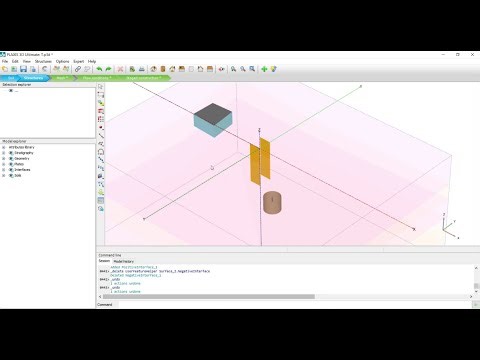Select the rectangle selection tool in side toolbar
The width and height of the screenshot is (480, 360).
(101, 95)
